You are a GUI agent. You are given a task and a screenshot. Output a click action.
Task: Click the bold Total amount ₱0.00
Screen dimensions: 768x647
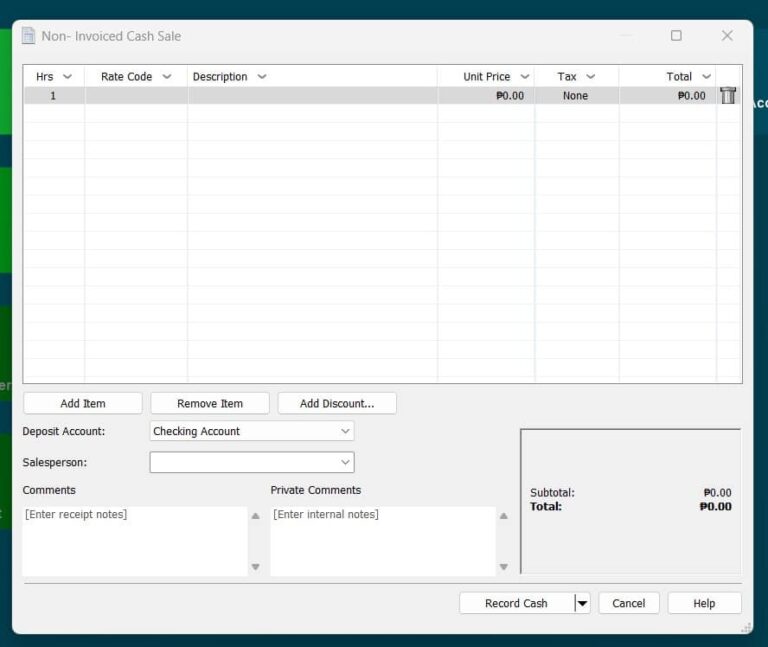point(716,506)
